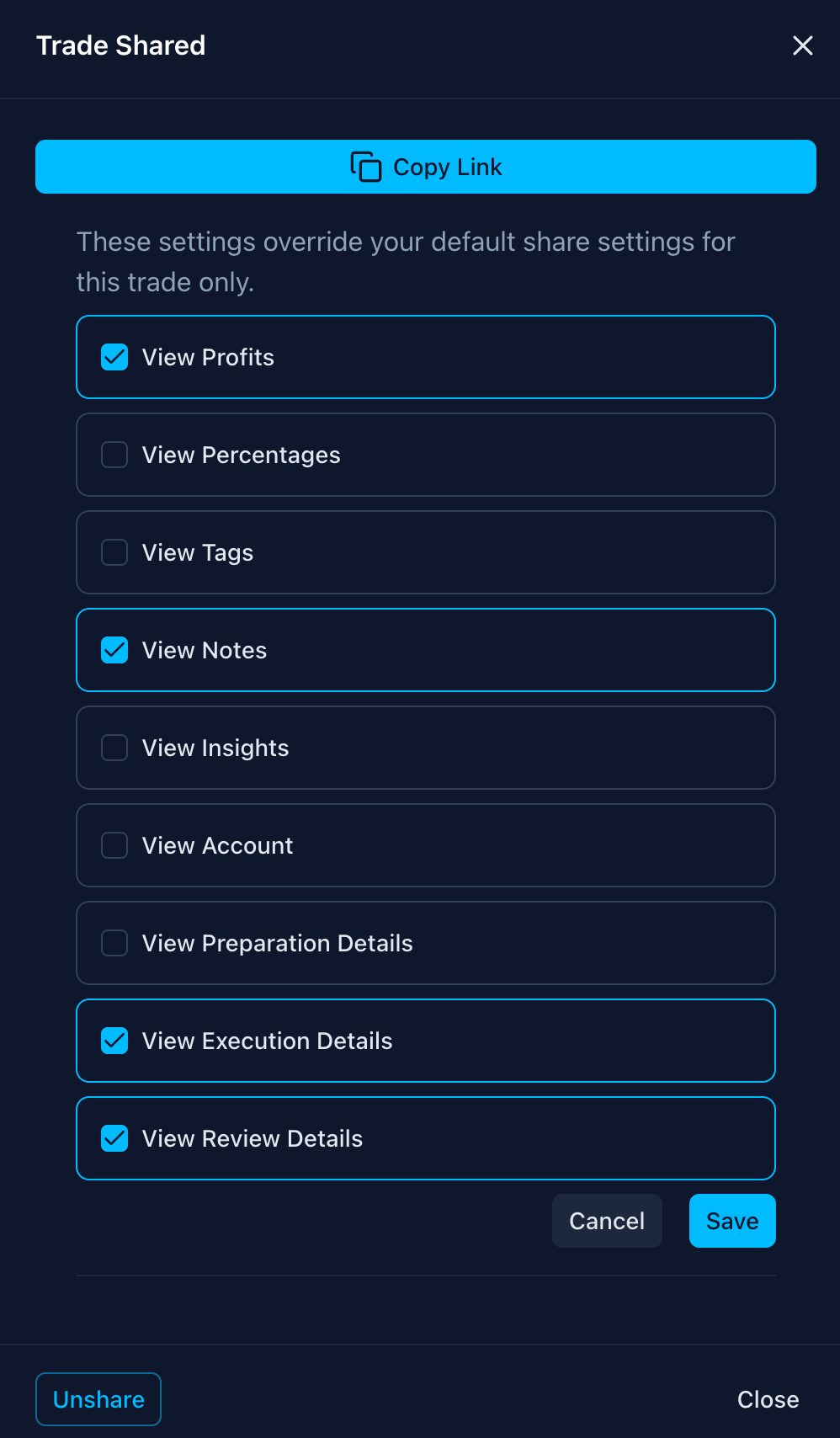Uncheck the View Execution Details checkbox

click(x=114, y=1041)
